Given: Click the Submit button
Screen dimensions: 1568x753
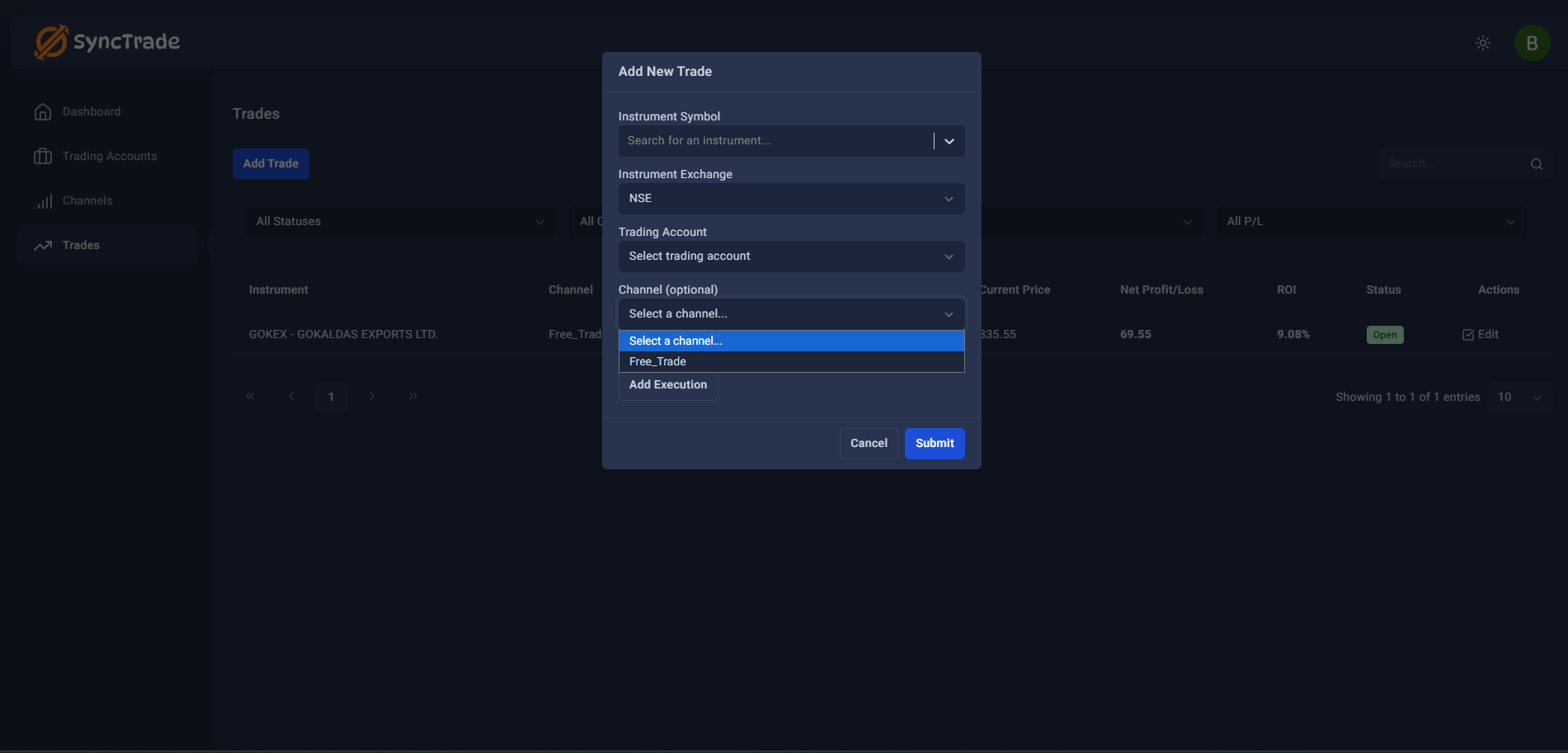Looking at the screenshot, I should [x=934, y=444].
